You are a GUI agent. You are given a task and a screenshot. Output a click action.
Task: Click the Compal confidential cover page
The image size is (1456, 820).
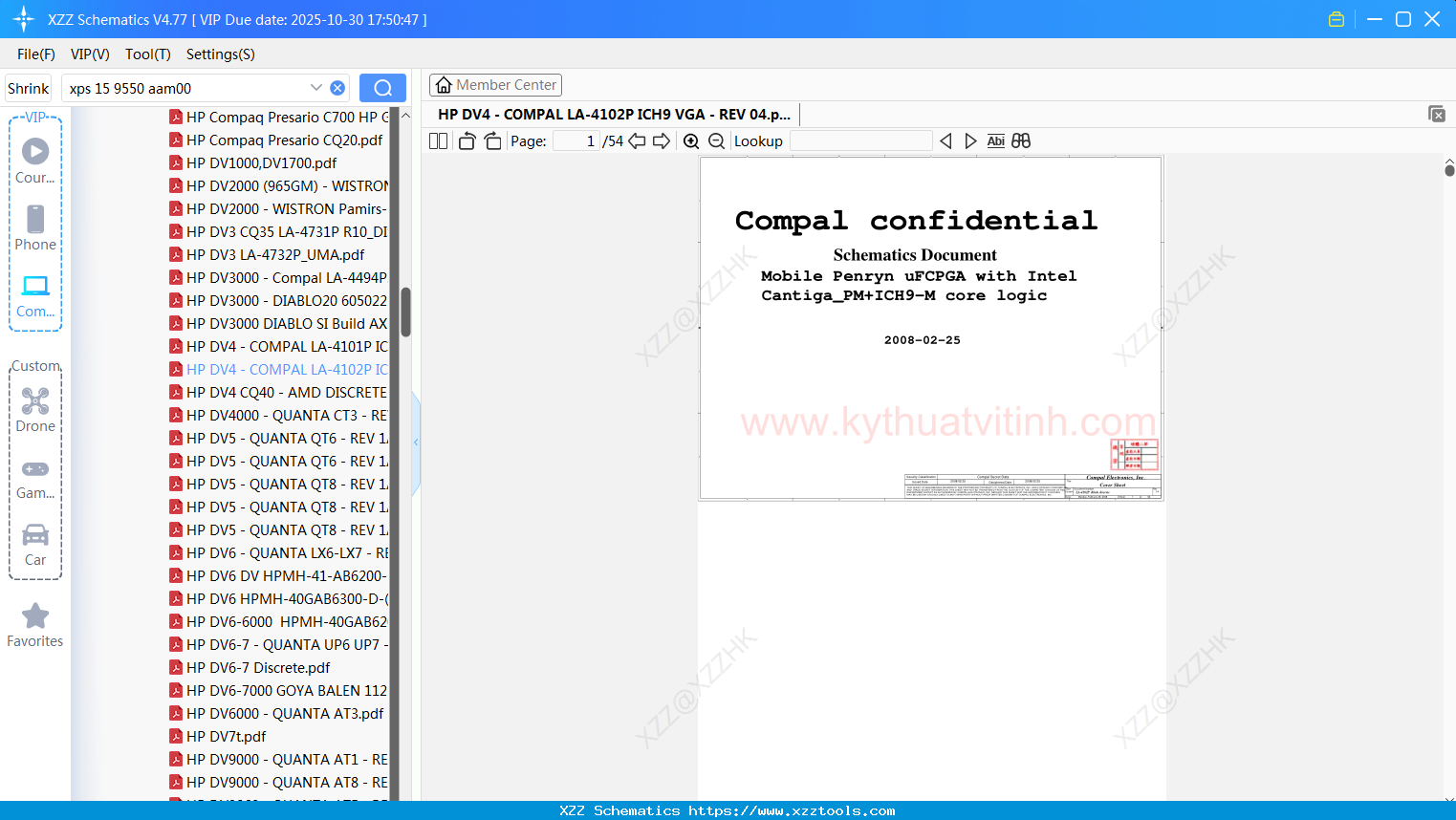click(931, 328)
